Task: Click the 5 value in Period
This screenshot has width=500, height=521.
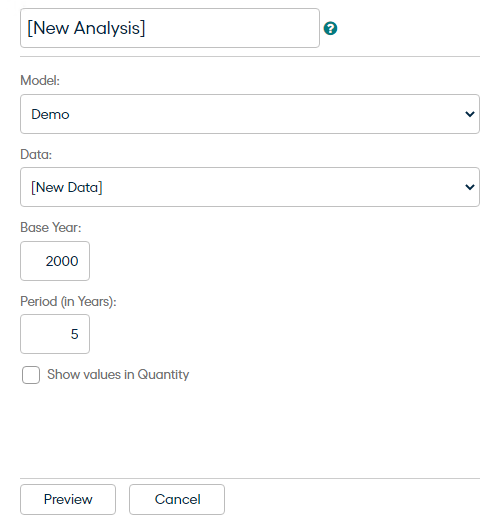Action: point(75,334)
